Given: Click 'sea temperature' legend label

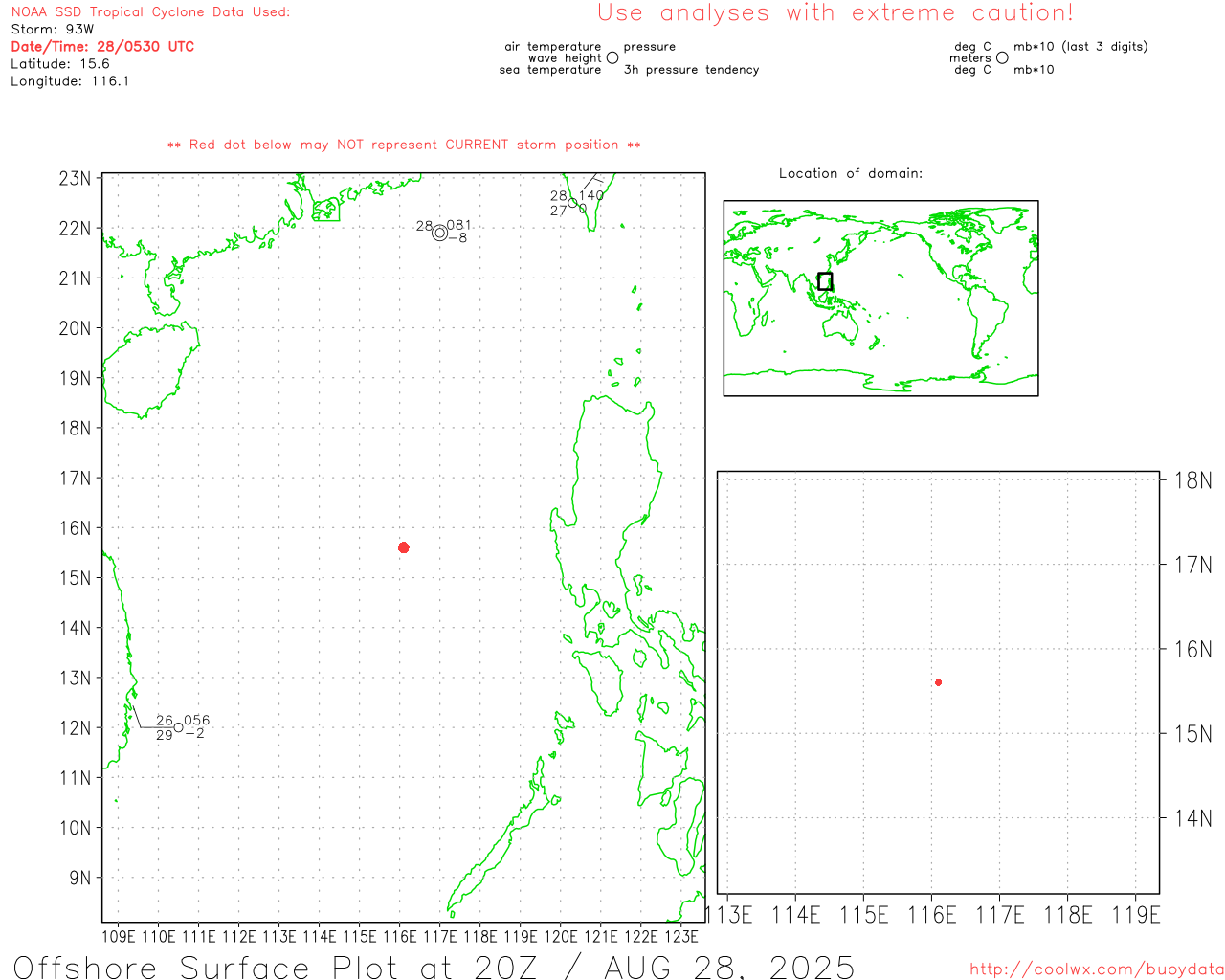Looking at the screenshot, I should (x=550, y=70).
